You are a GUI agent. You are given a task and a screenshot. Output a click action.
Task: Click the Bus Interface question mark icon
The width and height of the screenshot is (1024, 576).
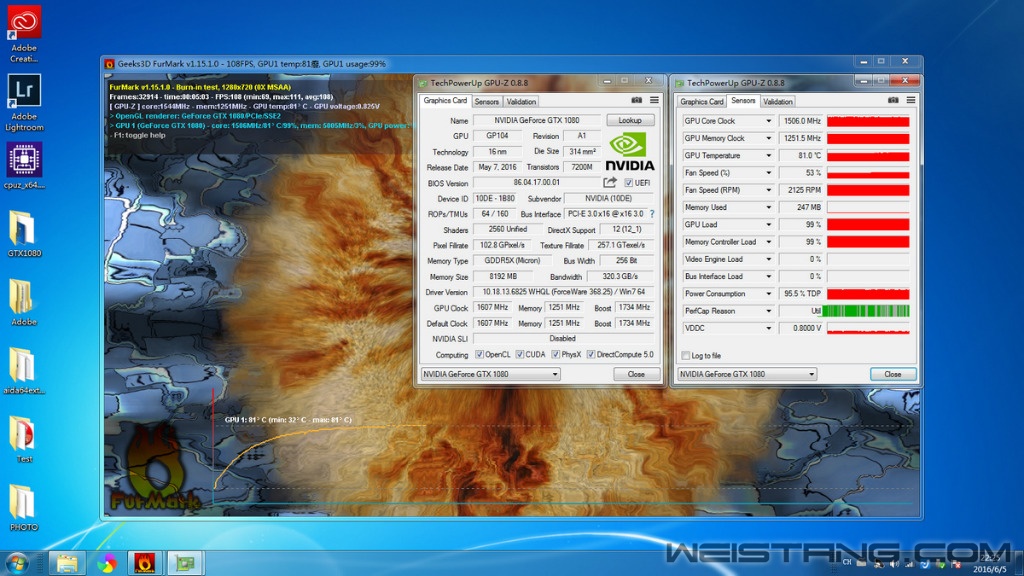tap(652, 214)
